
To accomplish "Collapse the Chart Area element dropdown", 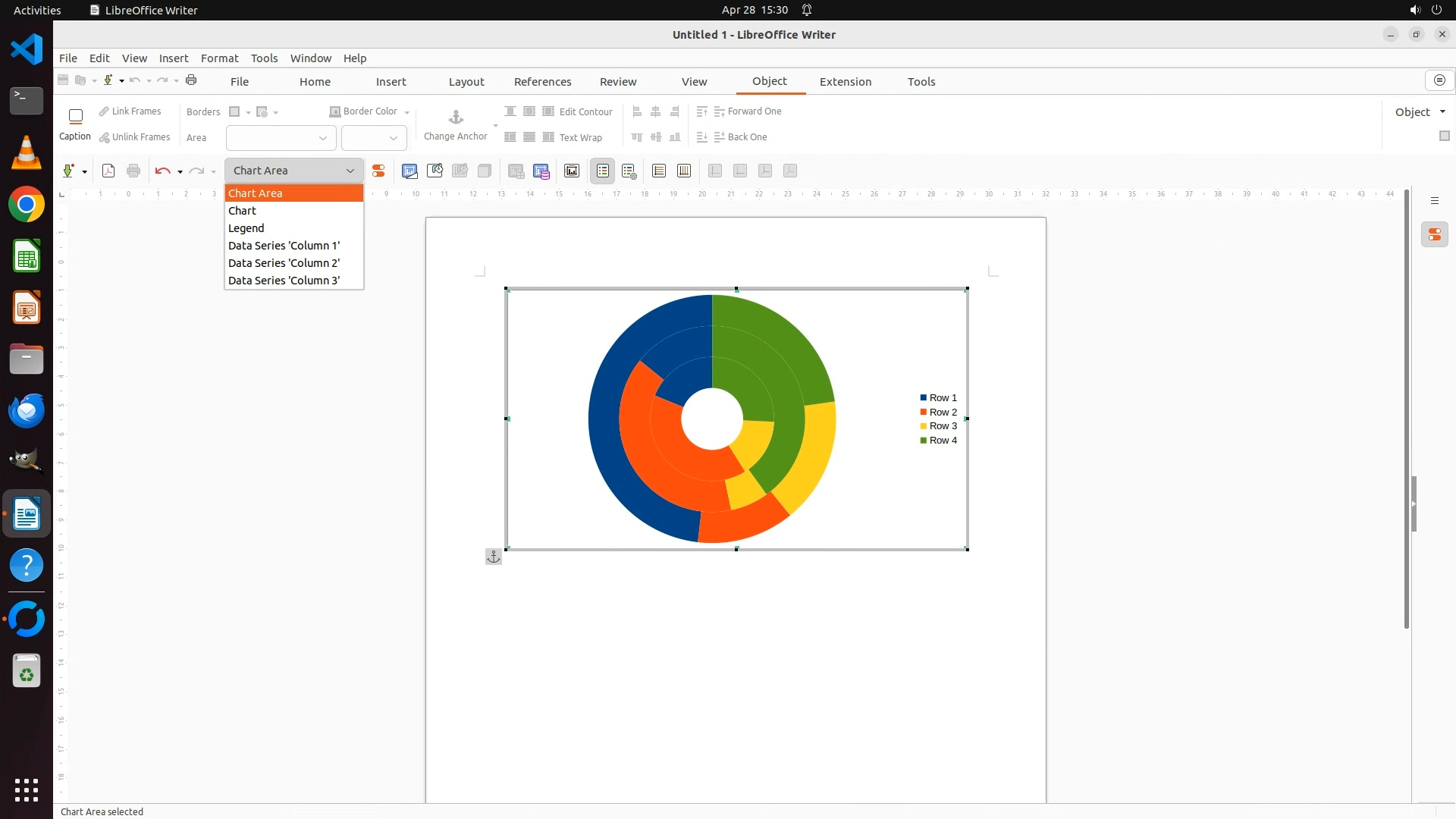I will [350, 171].
